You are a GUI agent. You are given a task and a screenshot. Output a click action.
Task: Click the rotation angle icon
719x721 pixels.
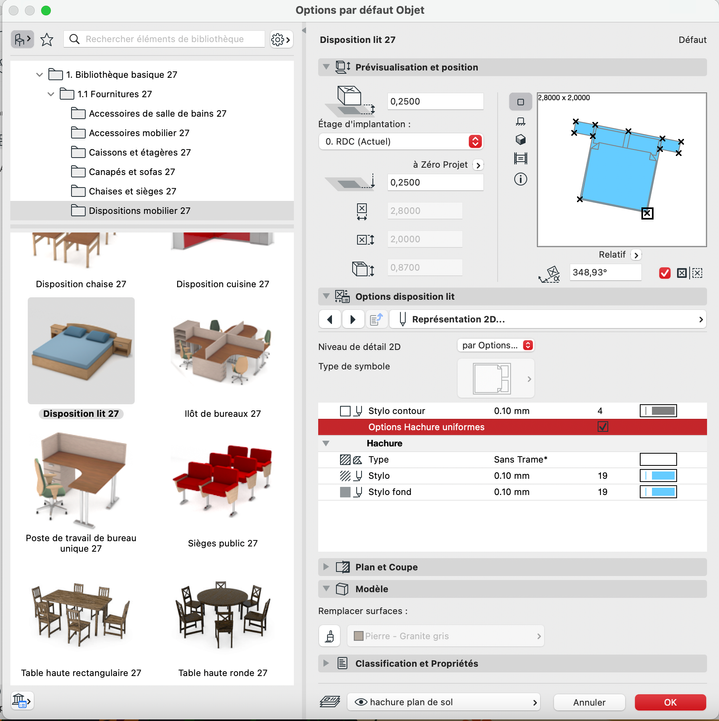[549, 274]
